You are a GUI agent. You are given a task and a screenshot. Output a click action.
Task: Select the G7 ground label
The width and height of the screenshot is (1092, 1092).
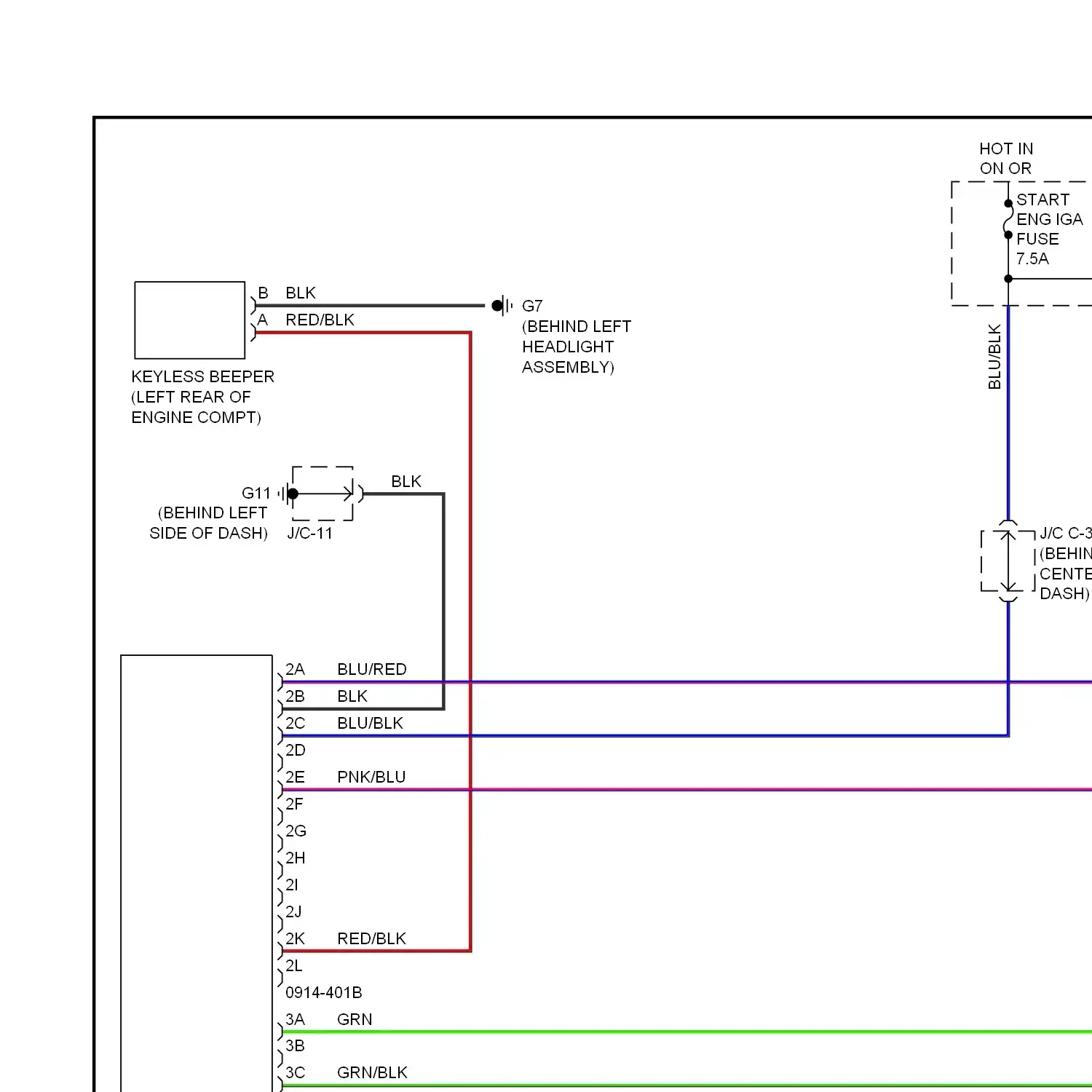coord(532,306)
